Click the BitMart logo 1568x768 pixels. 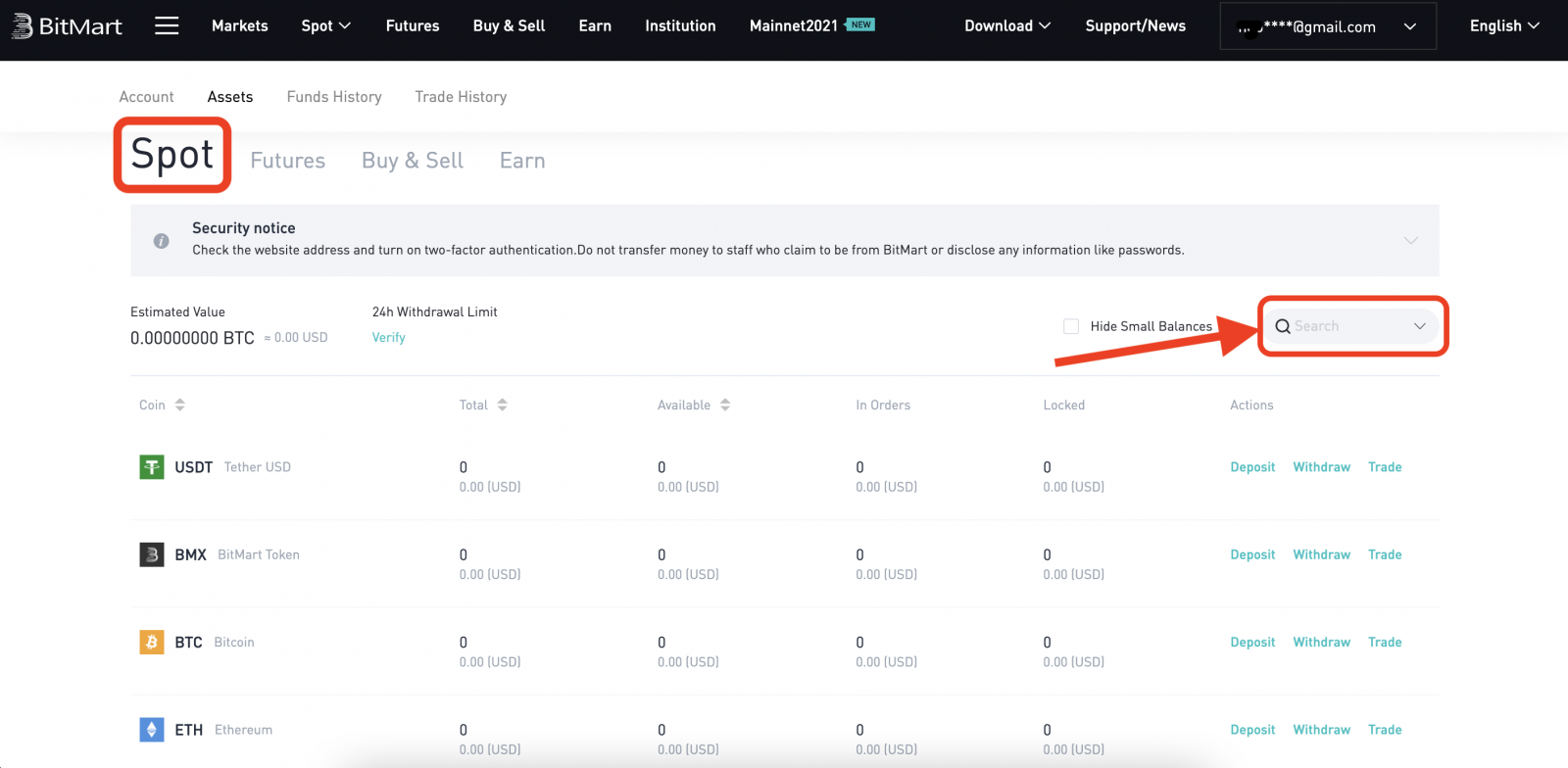pyautogui.click(x=67, y=26)
